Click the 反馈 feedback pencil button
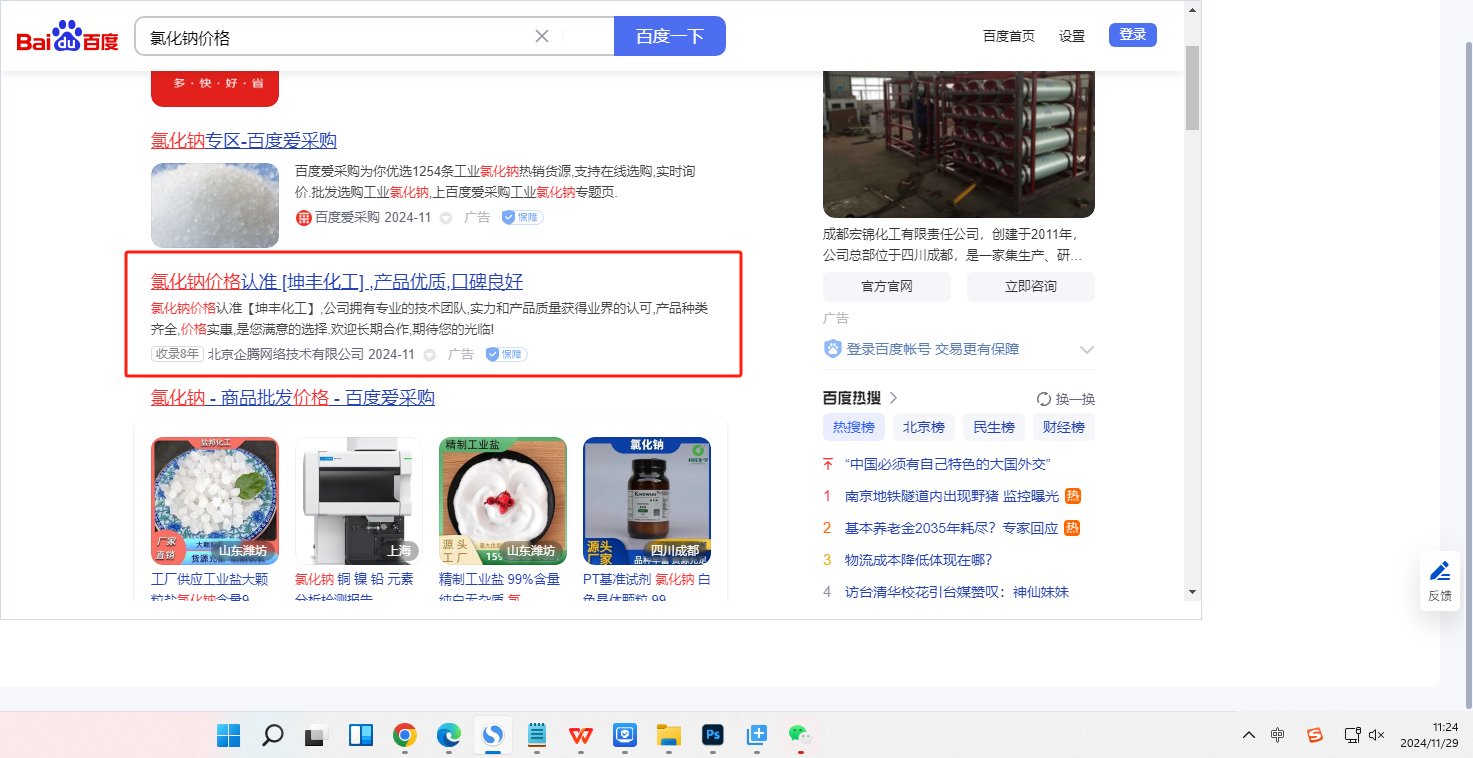Screen dimensions: 1473x758 tap(1440, 580)
